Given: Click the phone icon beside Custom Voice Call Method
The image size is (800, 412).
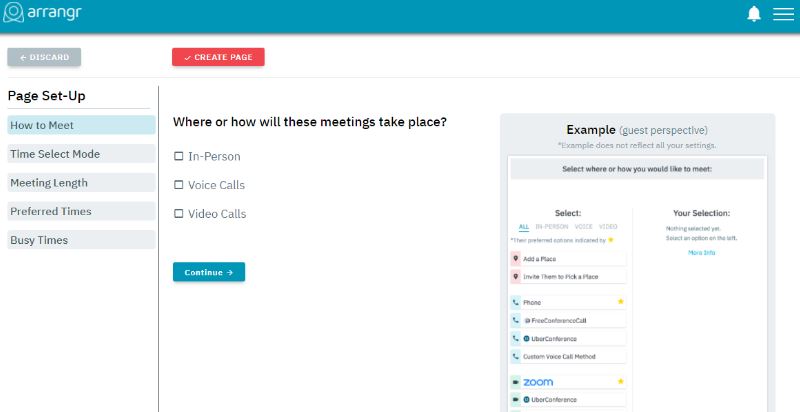Looking at the screenshot, I should 515,356.
